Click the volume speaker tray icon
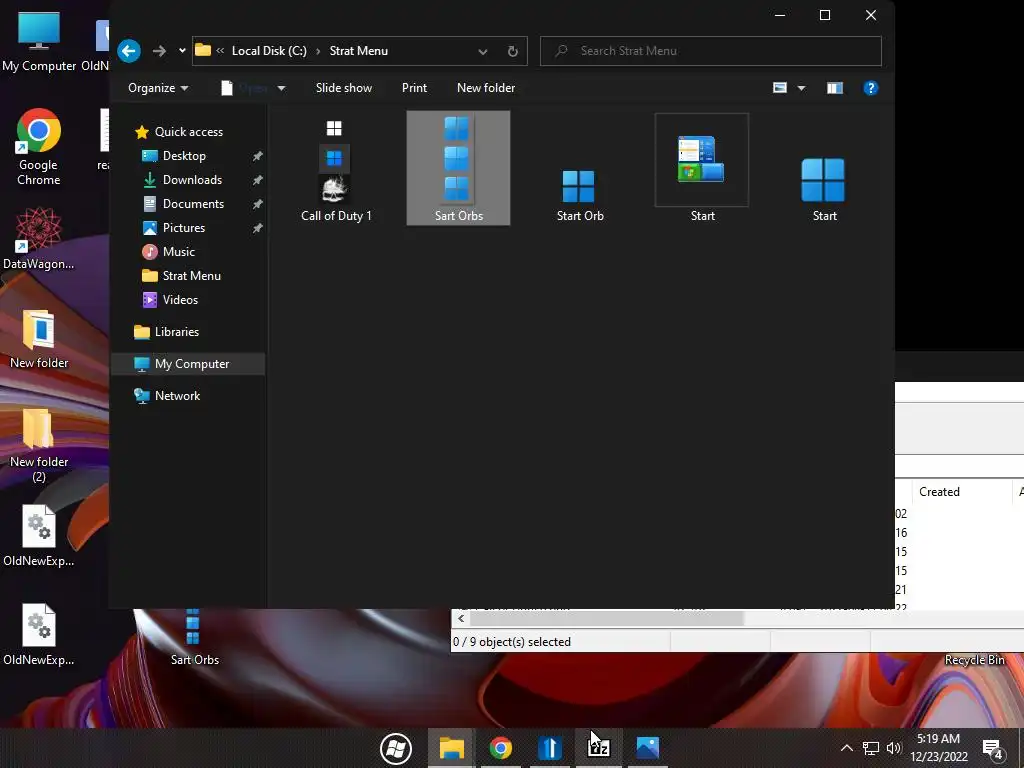This screenshot has height=768, width=1024. 894,748
